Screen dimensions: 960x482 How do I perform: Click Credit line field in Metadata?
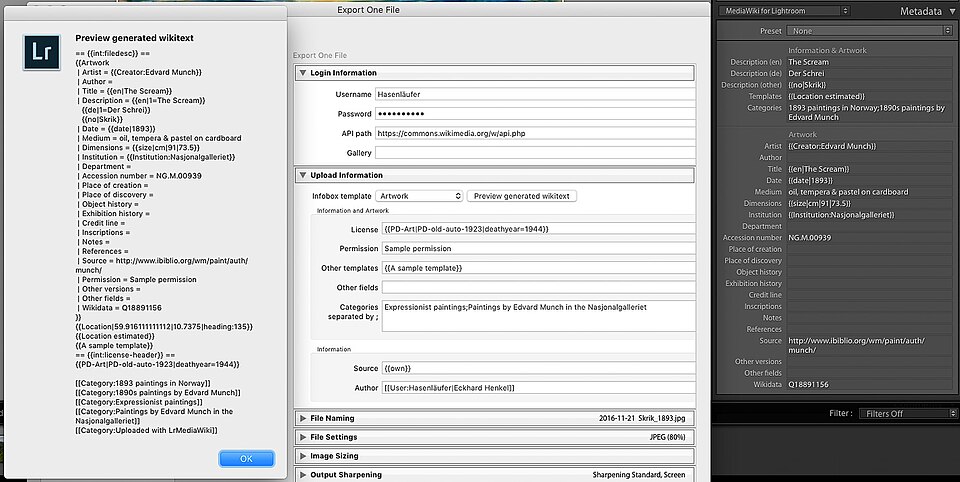[870, 295]
